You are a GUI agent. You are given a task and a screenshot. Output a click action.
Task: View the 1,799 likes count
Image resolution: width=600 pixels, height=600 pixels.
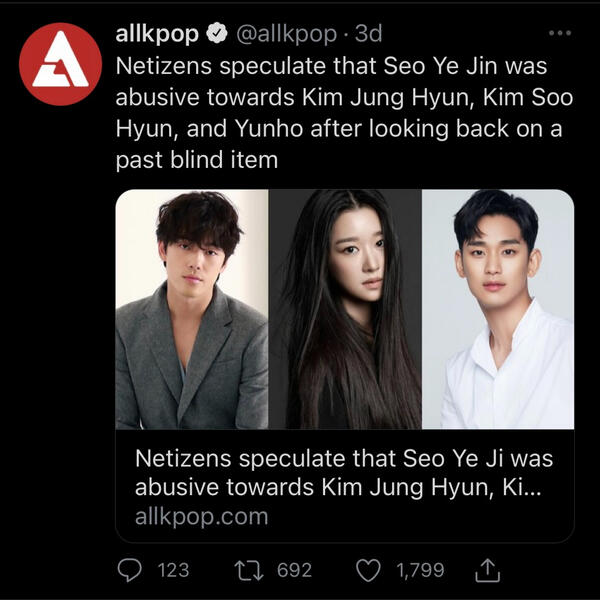point(420,570)
